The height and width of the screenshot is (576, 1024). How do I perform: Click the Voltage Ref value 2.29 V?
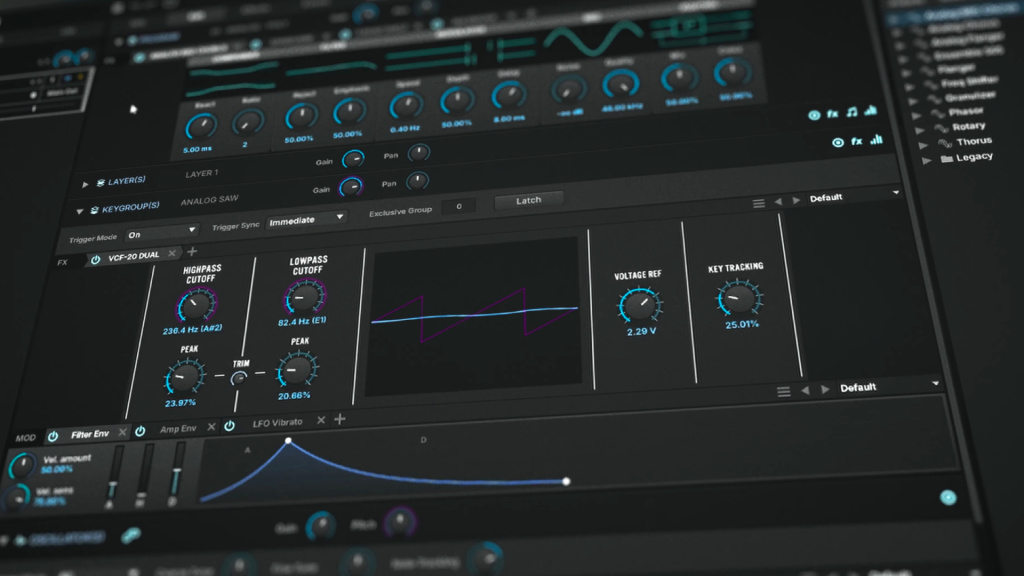point(641,331)
